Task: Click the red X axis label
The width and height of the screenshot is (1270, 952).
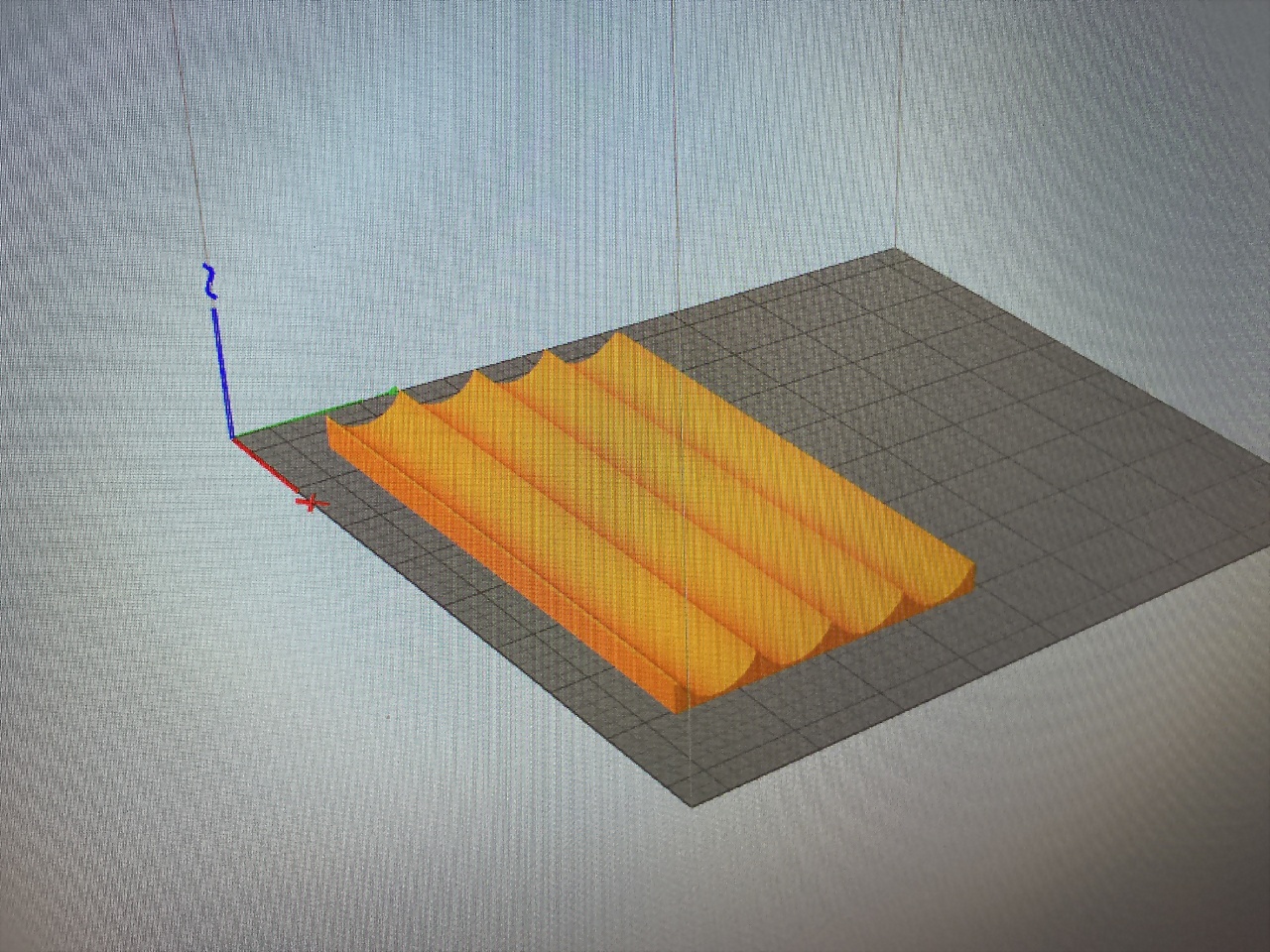Action: 312,504
